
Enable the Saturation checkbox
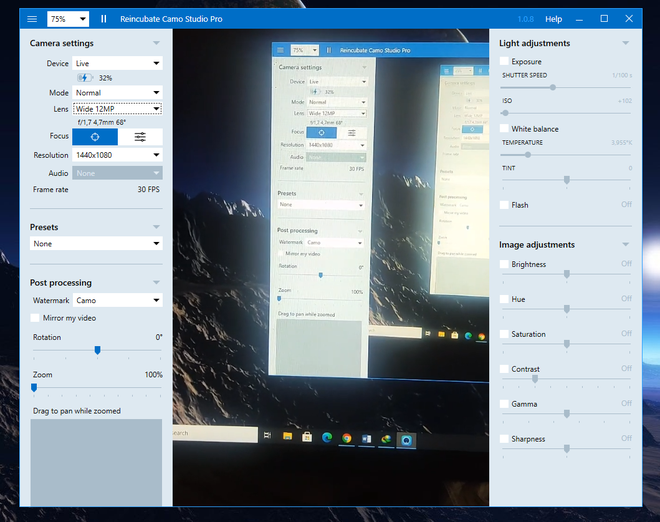[x=504, y=334]
